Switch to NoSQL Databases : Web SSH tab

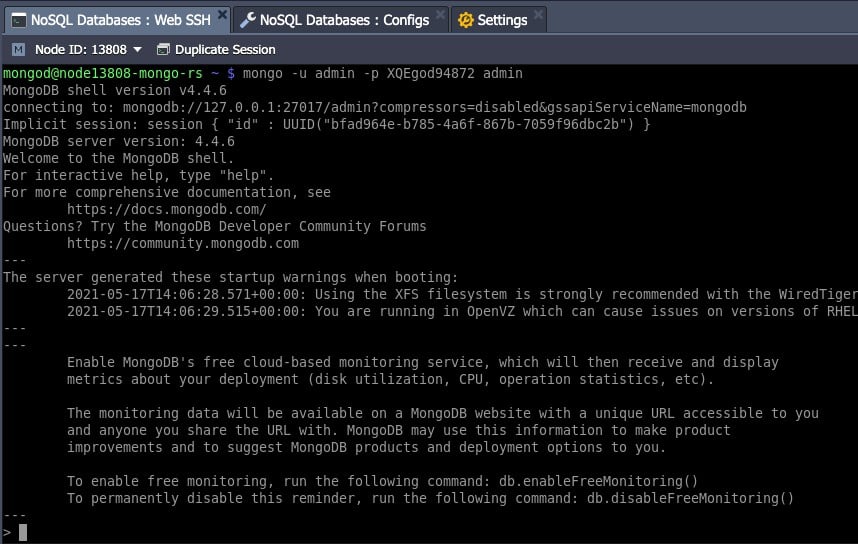117,20
